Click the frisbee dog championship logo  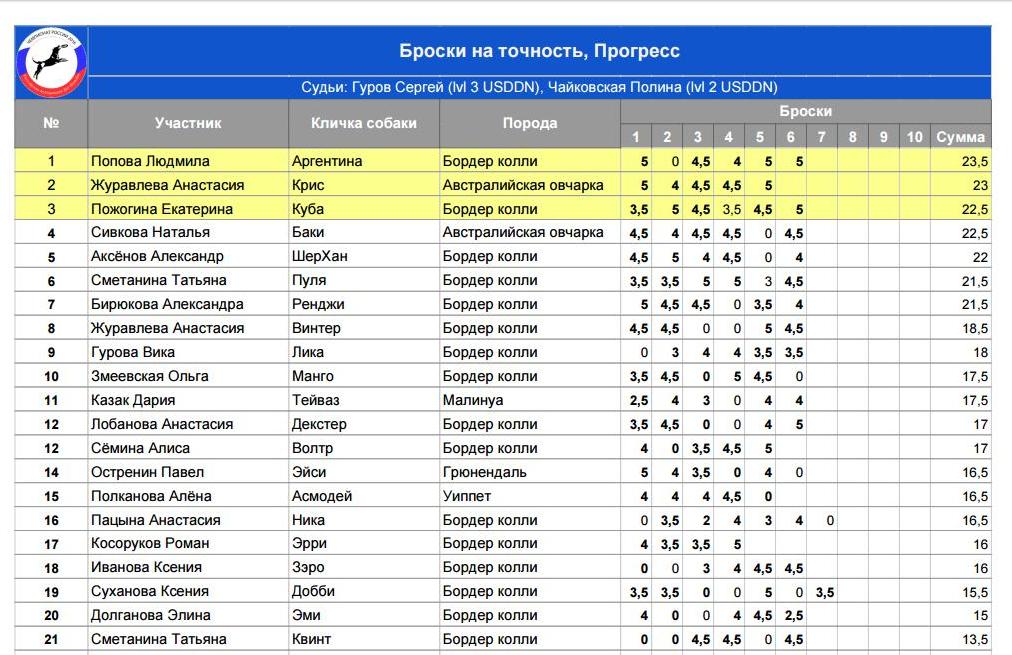click(51, 62)
